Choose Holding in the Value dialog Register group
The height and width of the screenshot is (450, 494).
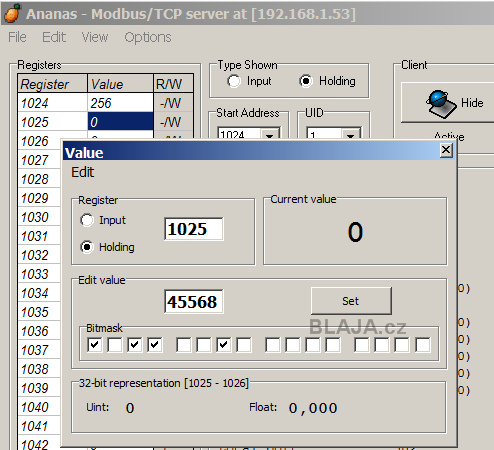tap(87, 247)
